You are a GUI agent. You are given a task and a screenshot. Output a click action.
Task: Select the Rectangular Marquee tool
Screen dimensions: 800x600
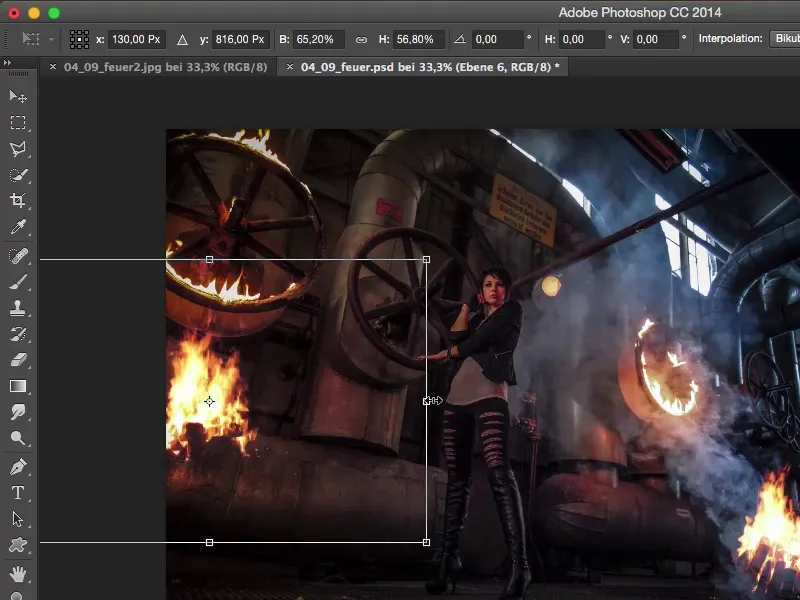point(18,122)
